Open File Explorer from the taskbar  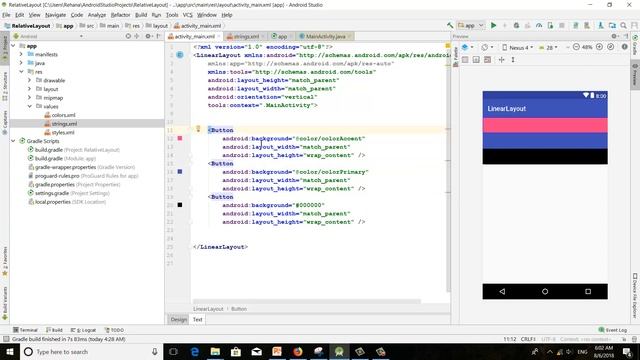click(x=215, y=351)
